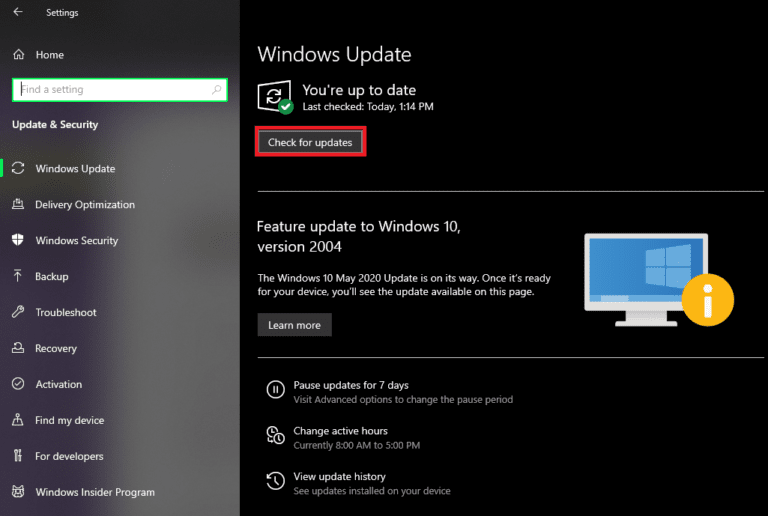Click the update history icon
The height and width of the screenshot is (516, 768).
pos(275,481)
